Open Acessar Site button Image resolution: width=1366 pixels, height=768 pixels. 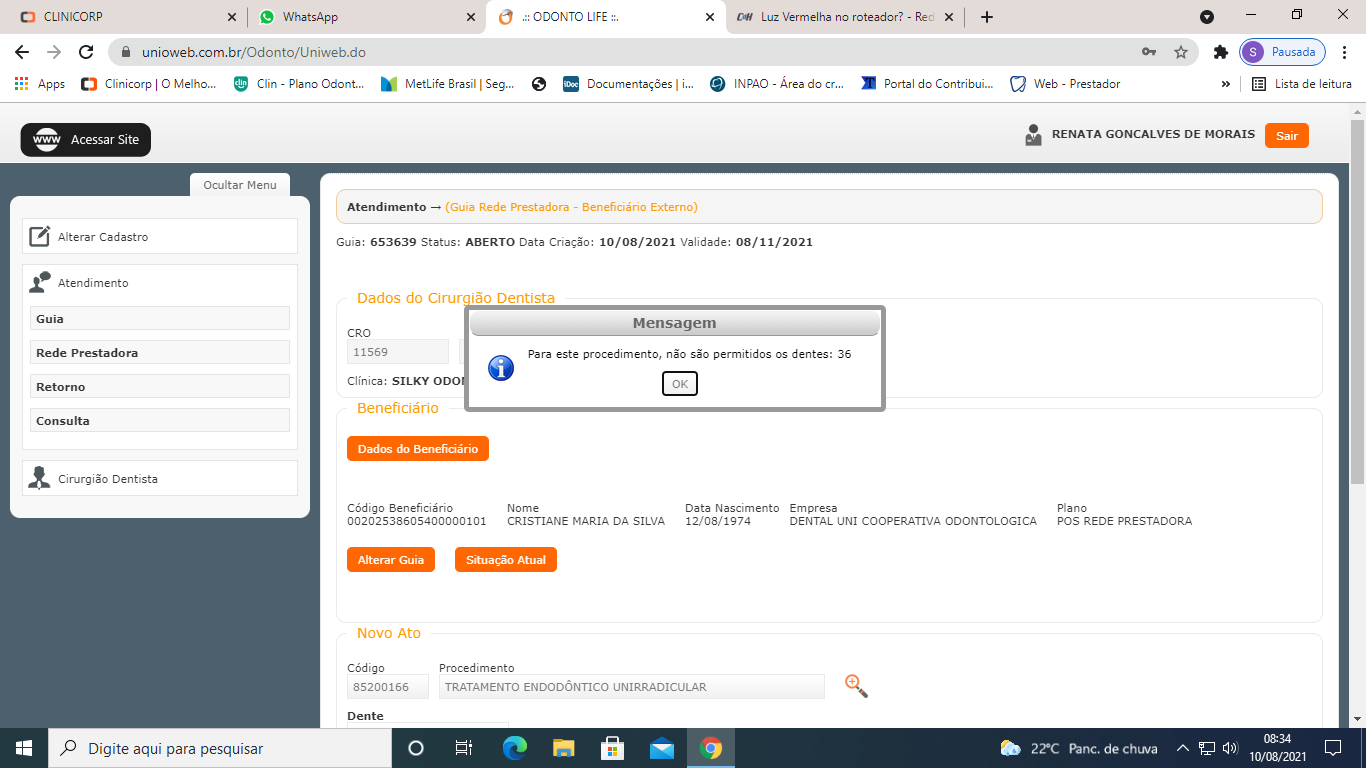coord(86,140)
